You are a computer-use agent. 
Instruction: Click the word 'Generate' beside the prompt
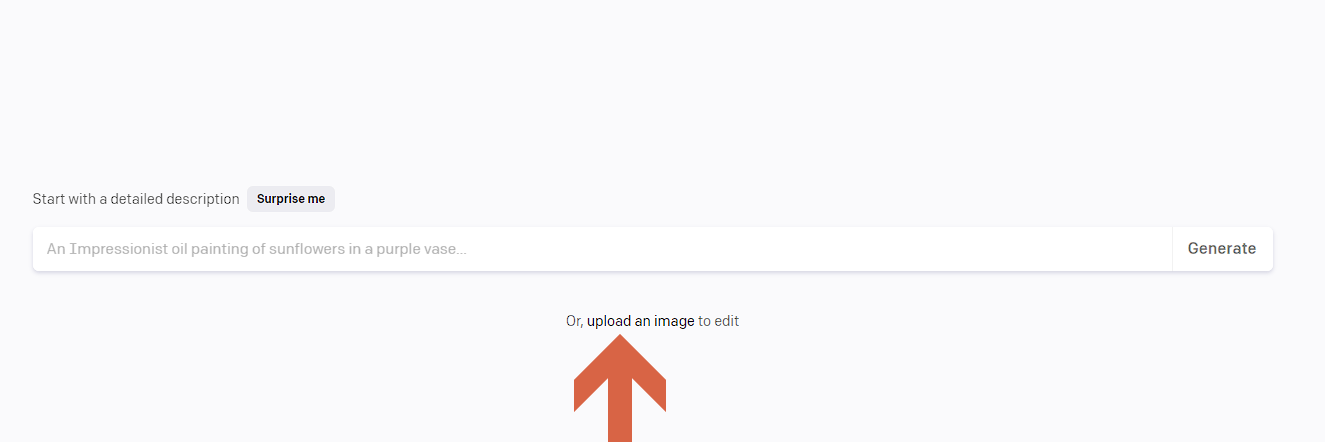[x=1222, y=249]
